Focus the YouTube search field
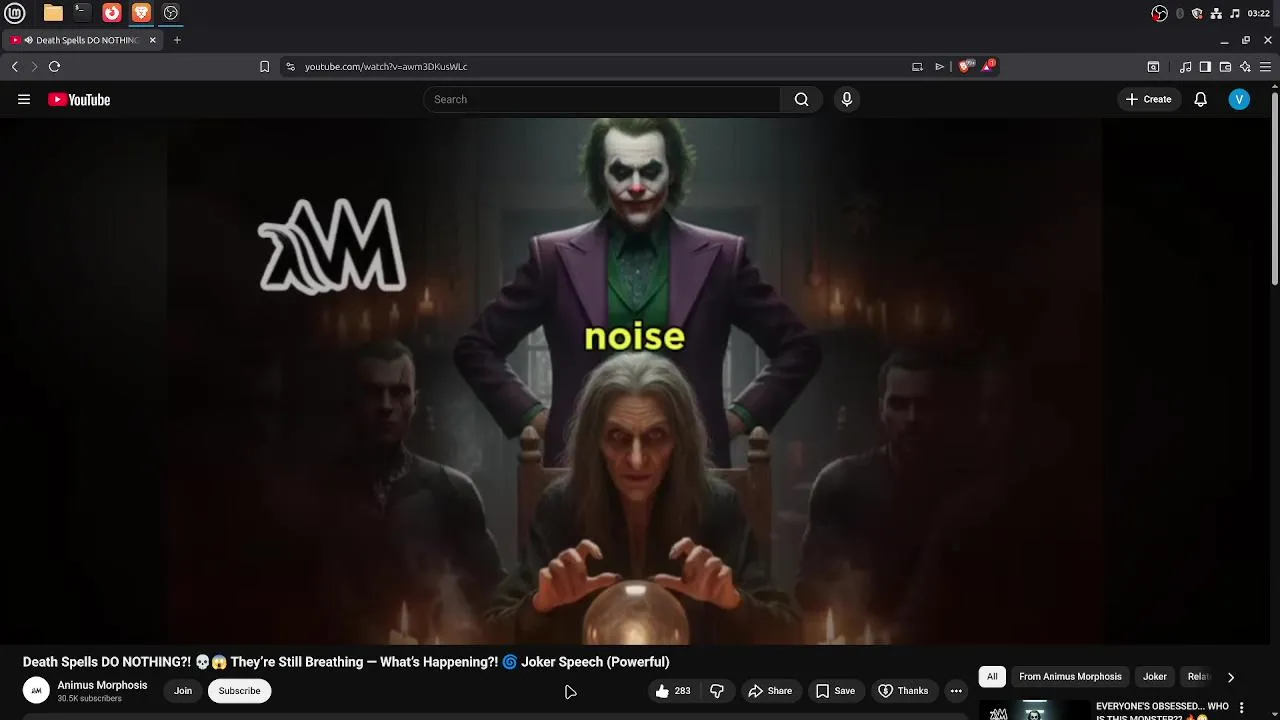The width and height of the screenshot is (1280, 720). click(602, 99)
